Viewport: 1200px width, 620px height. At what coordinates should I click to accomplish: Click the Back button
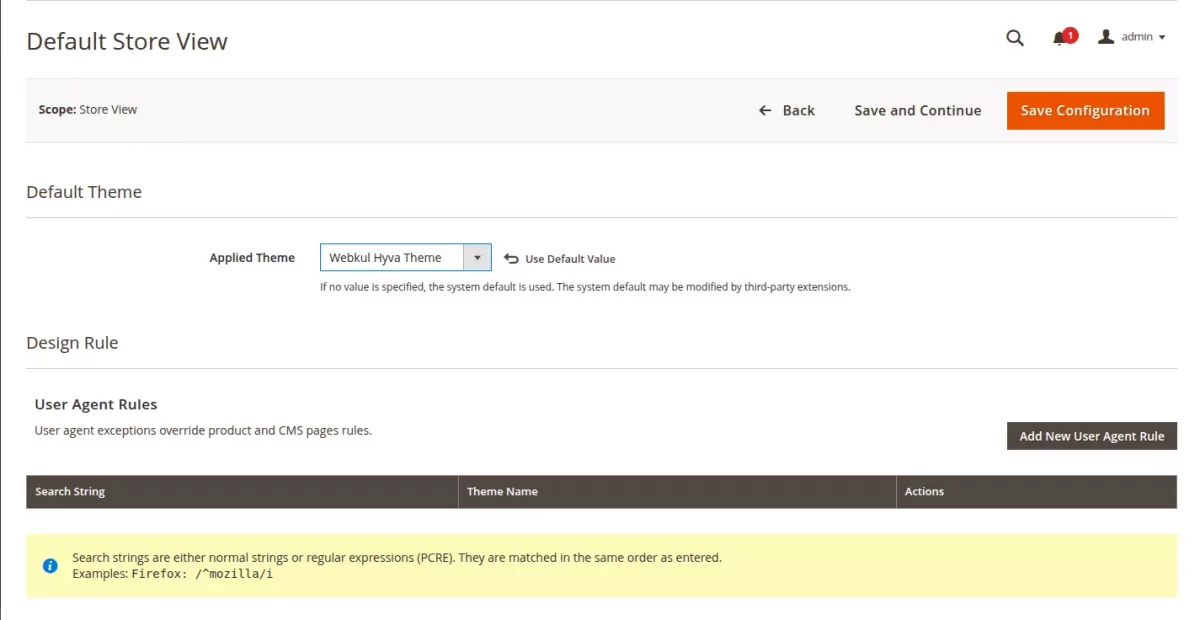pos(787,110)
